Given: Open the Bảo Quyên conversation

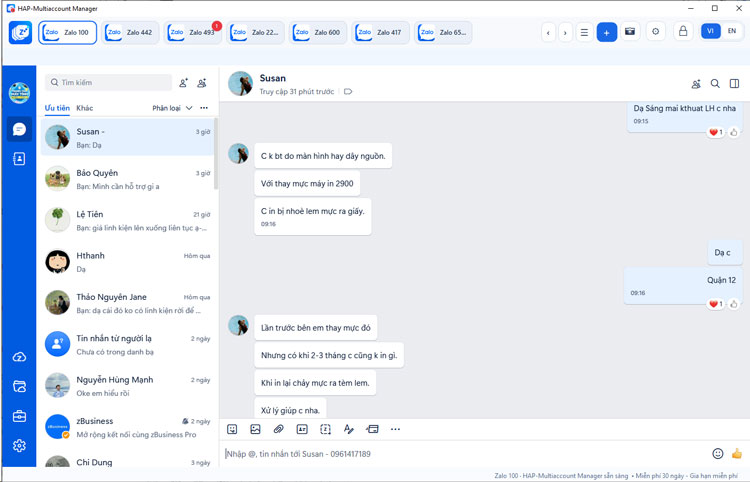Looking at the screenshot, I should (127, 179).
